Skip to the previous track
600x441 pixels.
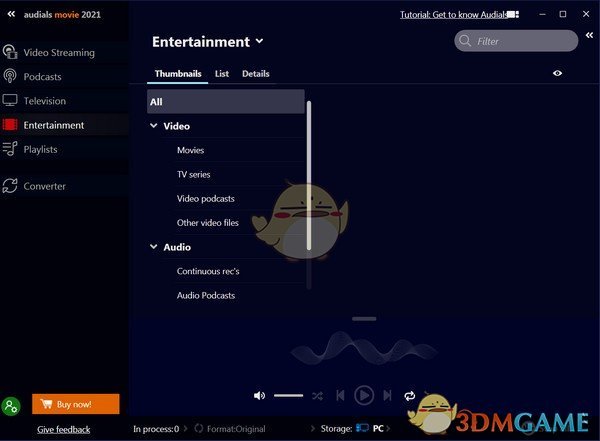tap(340, 395)
